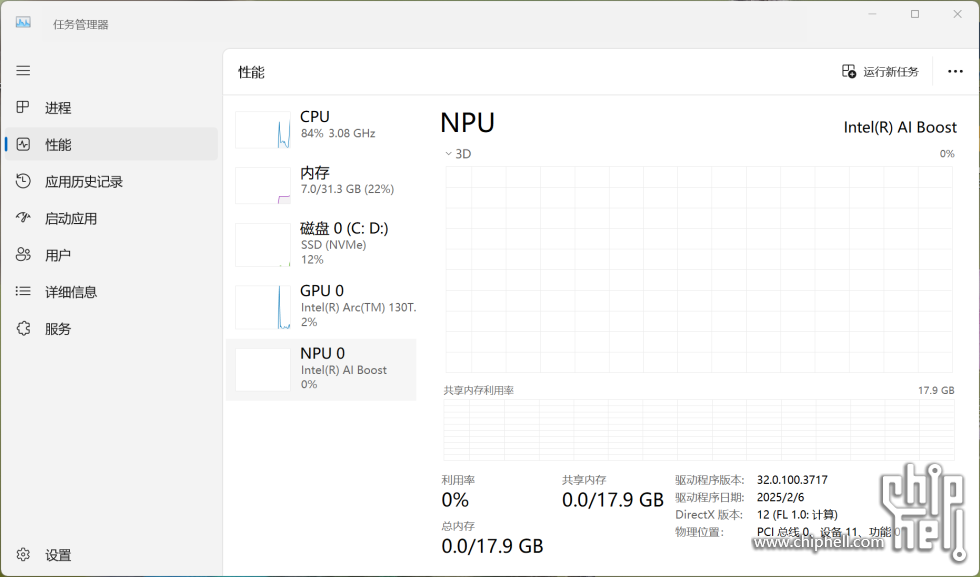The height and width of the screenshot is (577, 980).
Task: Select the 磁盘 0 thumbnail graph
Action: point(262,245)
